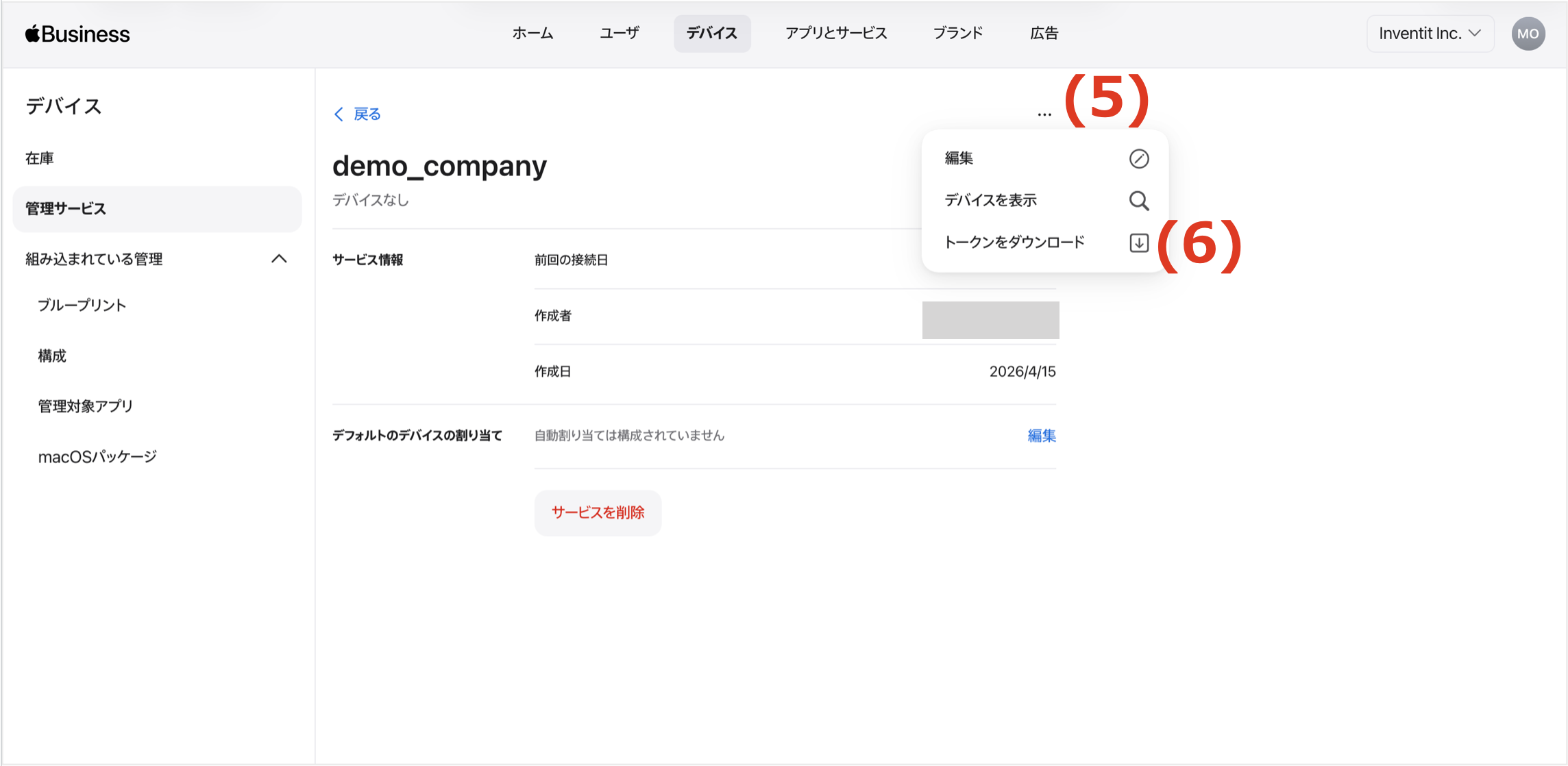The width and height of the screenshot is (1568, 766).
Task: Click 編集 link for default device assignment
Action: (1041, 436)
